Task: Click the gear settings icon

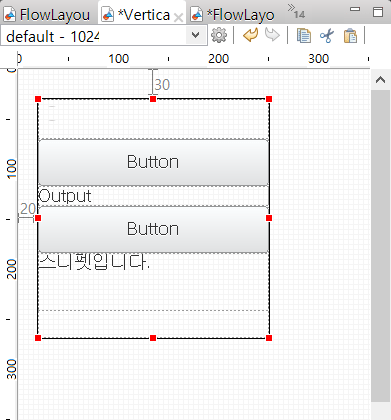Action: click(x=219, y=35)
